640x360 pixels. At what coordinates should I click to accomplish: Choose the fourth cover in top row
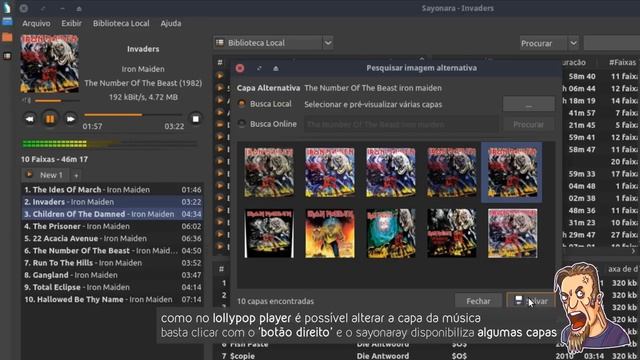pos(451,172)
